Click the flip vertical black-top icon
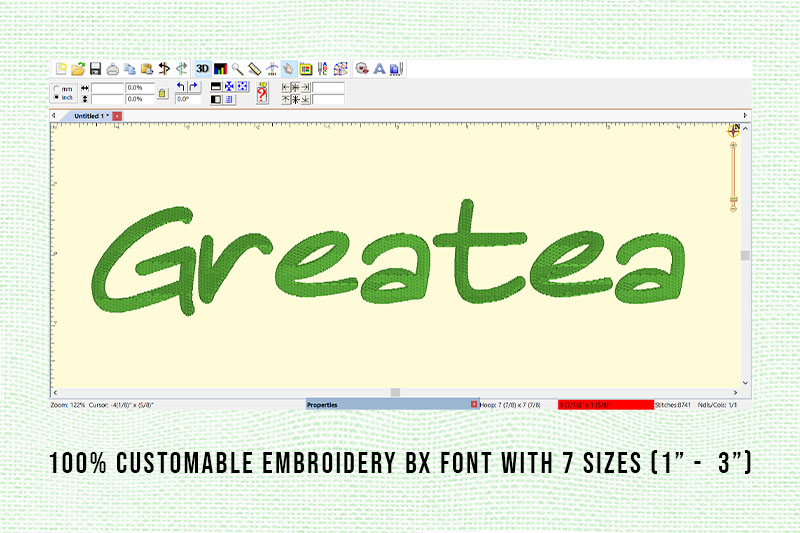Image resolution: width=800 pixels, height=533 pixels. click(x=216, y=87)
